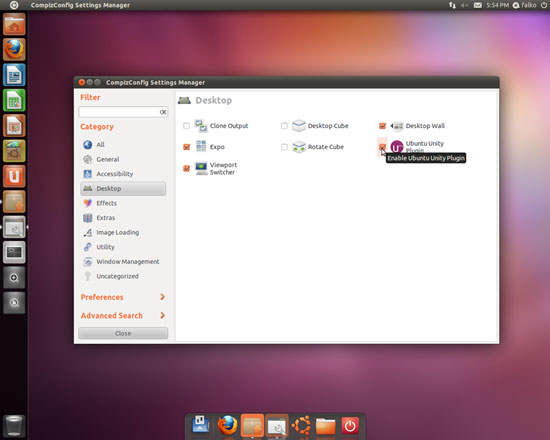Click the Rotate Cube plugin icon
The width and height of the screenshot is (550, 440).
[299, 147]
